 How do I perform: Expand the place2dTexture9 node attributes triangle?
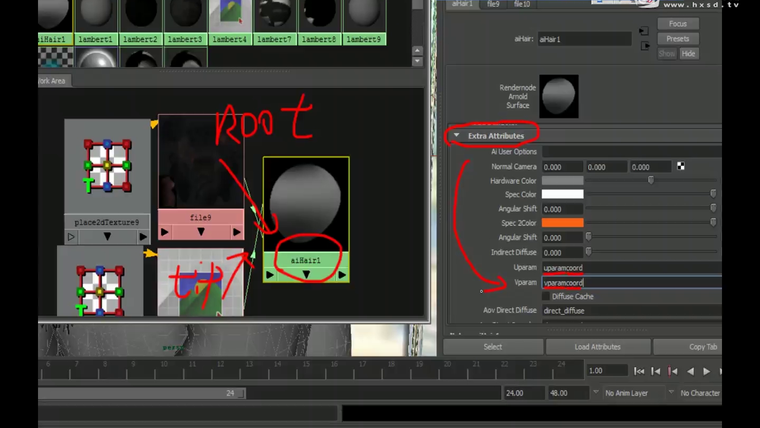point(107,237)
